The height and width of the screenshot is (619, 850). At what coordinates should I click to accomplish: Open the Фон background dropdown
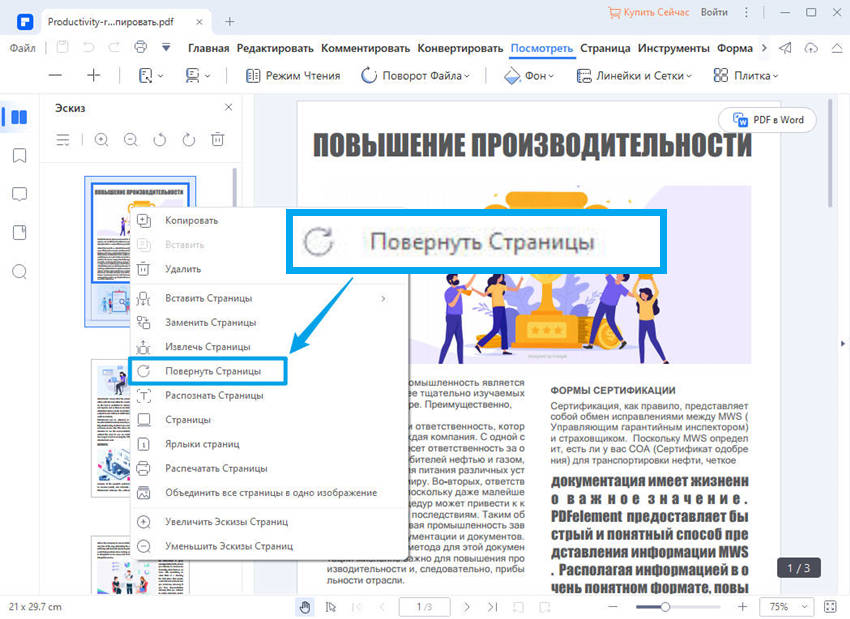(x=529, y=75)
